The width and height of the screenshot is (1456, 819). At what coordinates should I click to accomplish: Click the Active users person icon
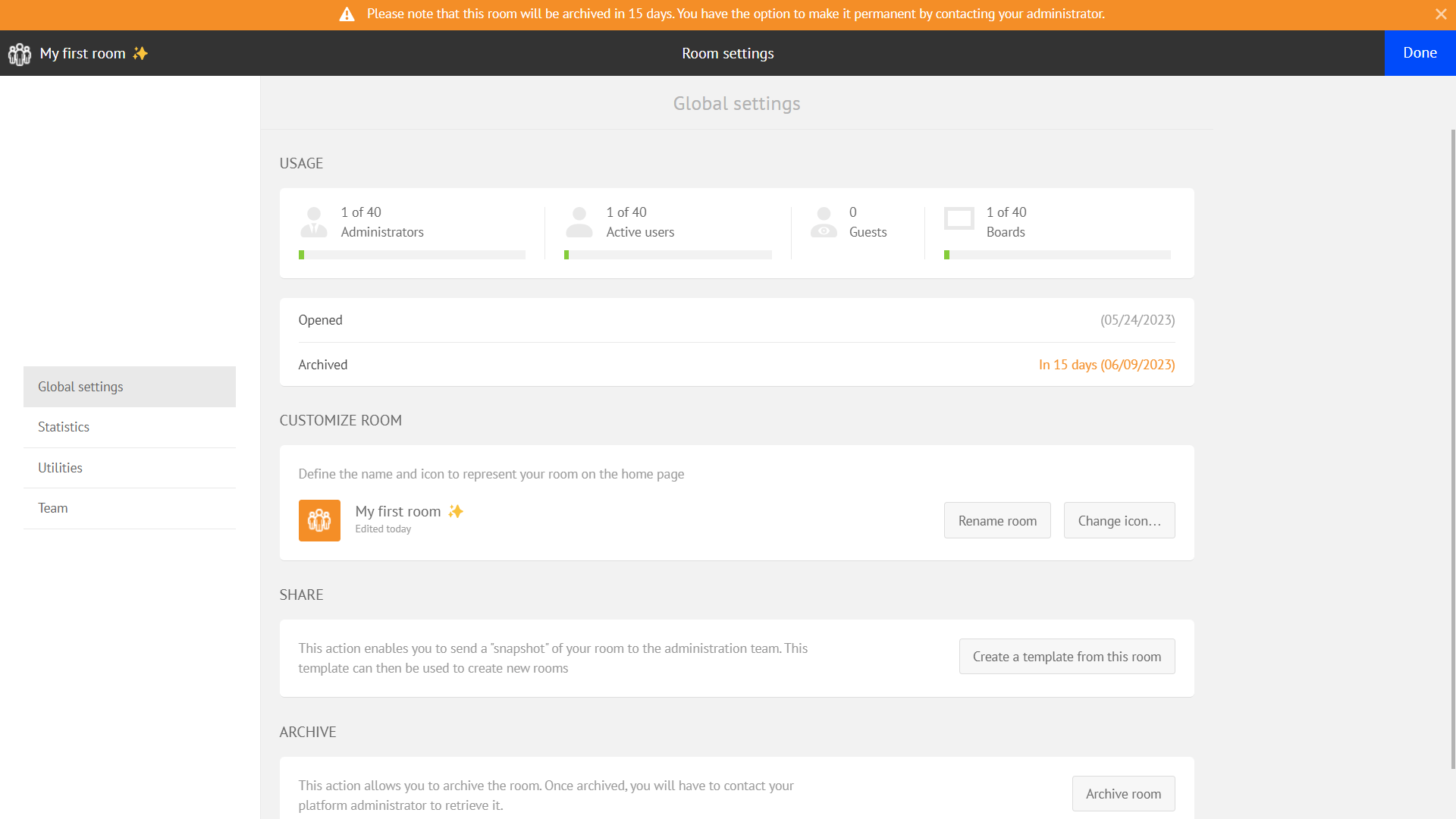click(579, 222)
